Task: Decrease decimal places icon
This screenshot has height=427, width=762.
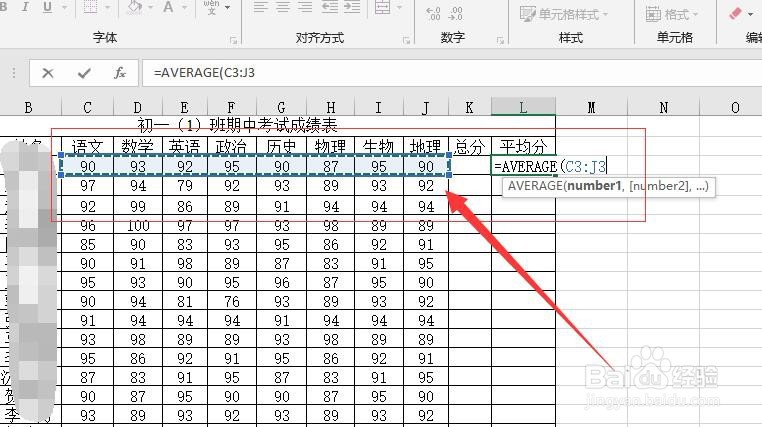Action: (x=455, y=13)
